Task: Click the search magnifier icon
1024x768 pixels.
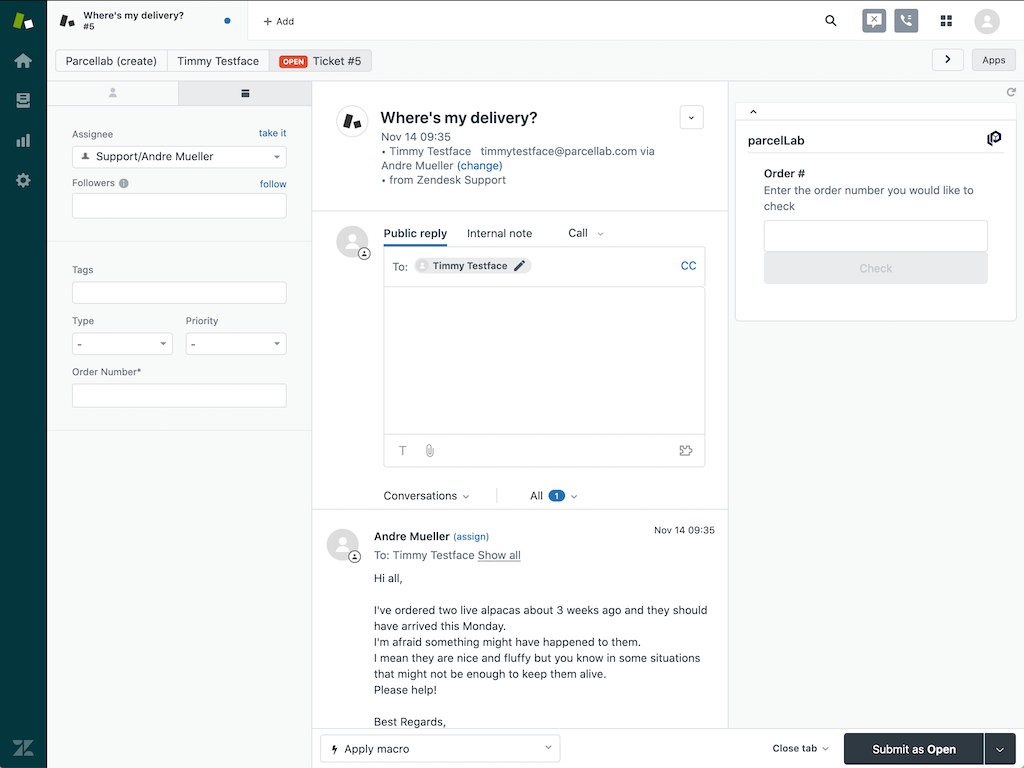Action: click(x=831, y=21)
